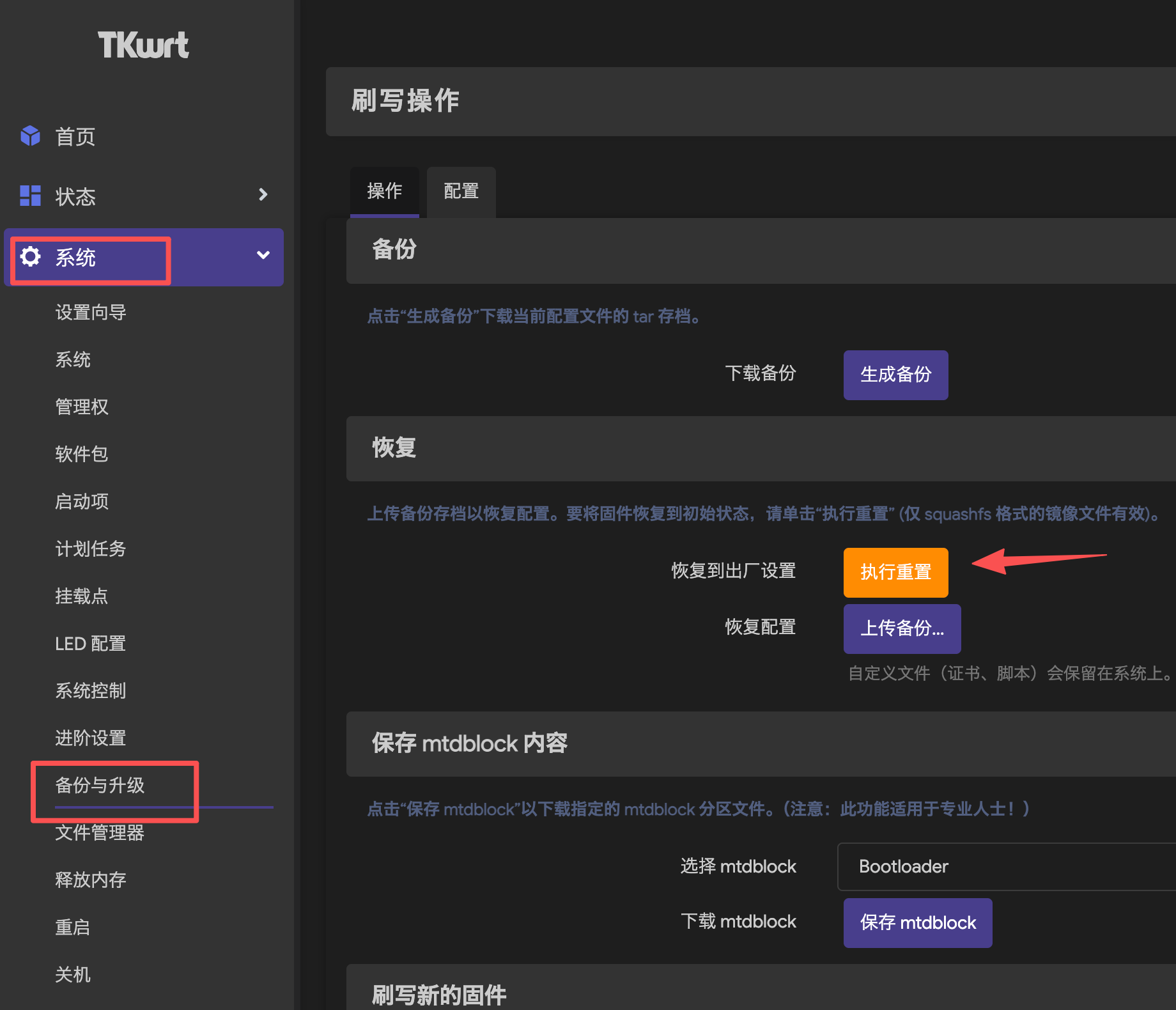Open the 软件包 page

(82, 454)
